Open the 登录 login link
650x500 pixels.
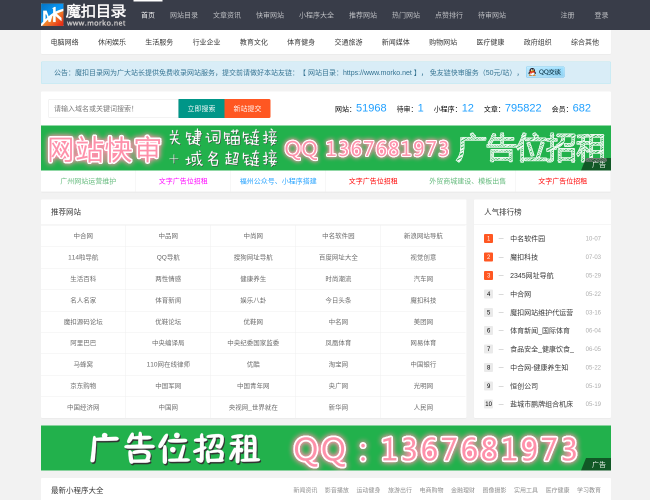(601, 15)
